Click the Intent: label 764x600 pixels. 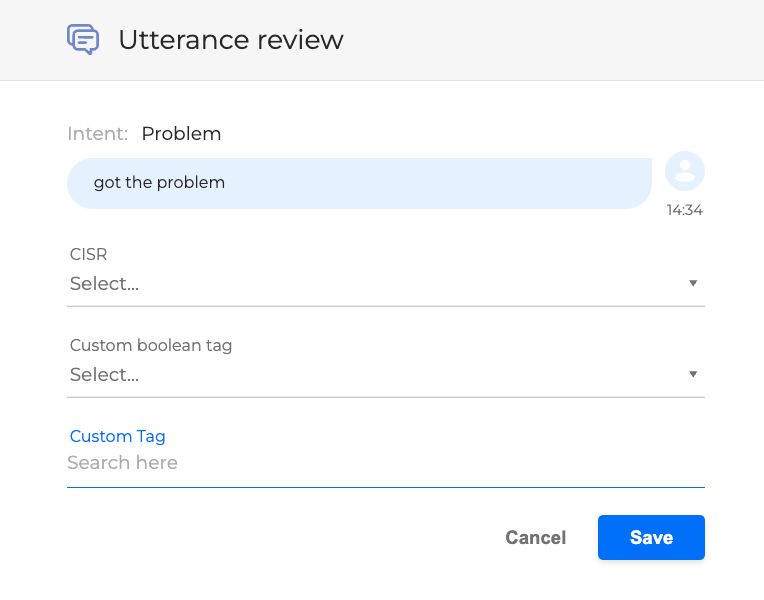coord(98,134)
